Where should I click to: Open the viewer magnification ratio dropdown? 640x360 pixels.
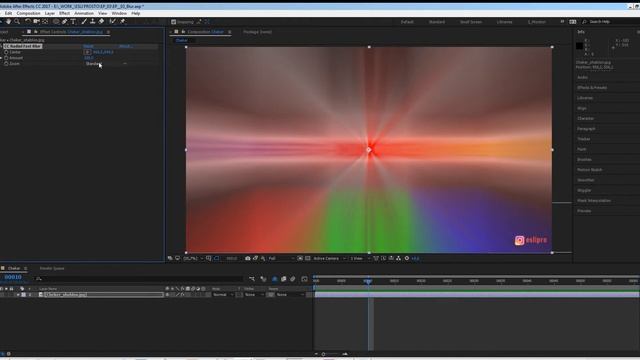pyautogui.click(x=193, y=258)
